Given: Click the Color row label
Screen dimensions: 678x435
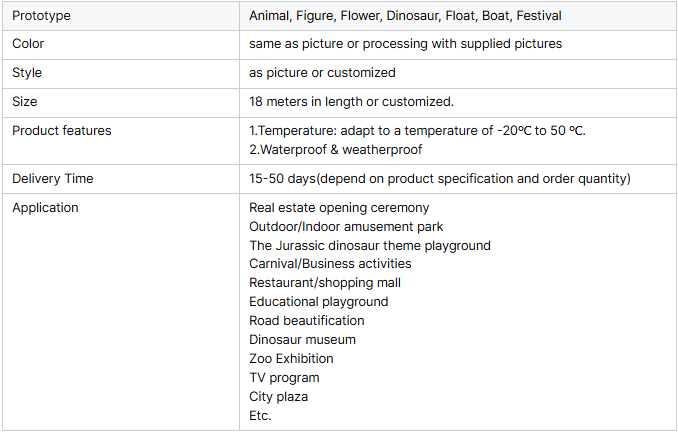Looking at the screenshot, I should (x=28, y=44).
